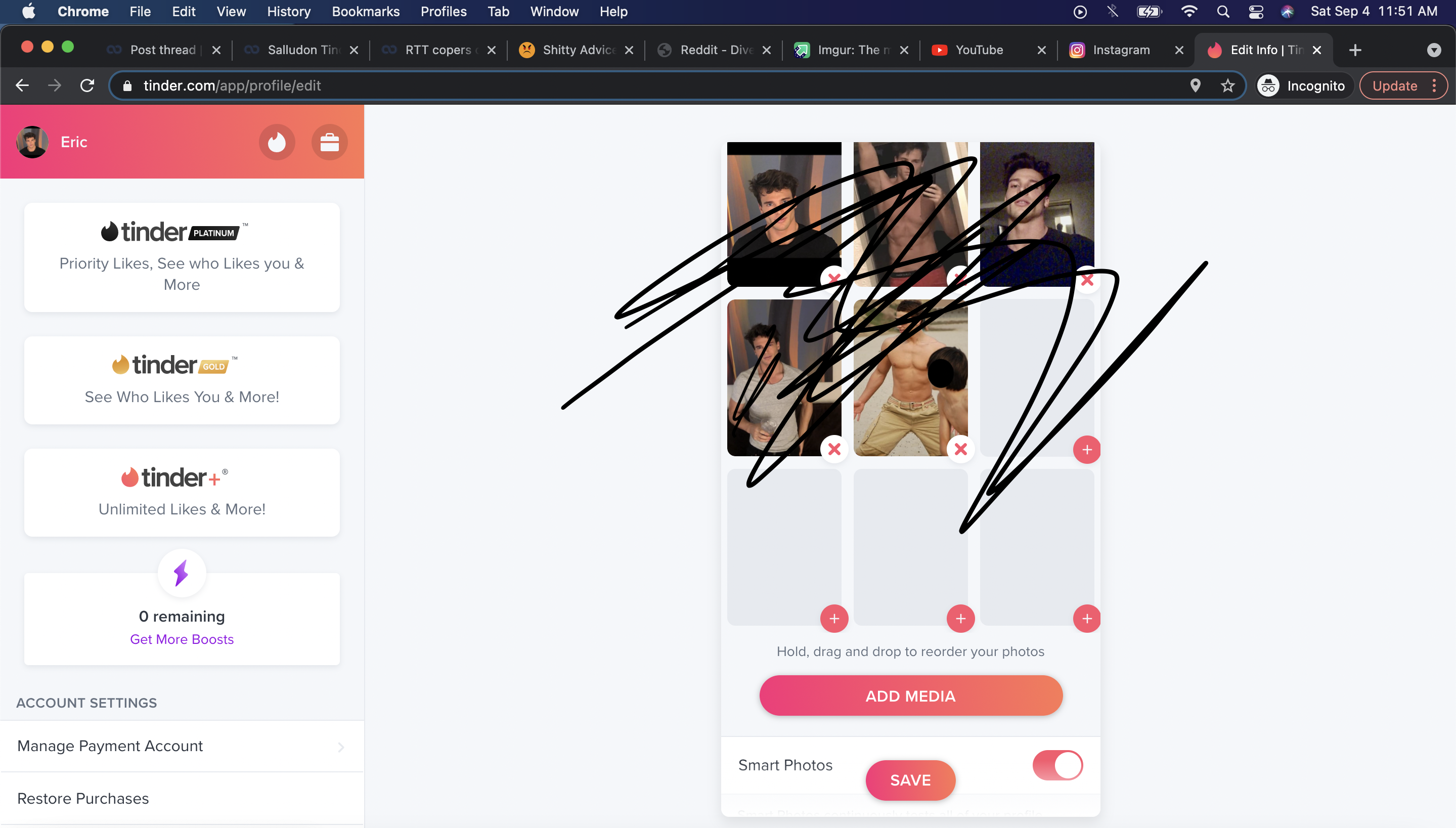Image resolution: width=1456 pixels, height=828 pixels.
Task: Click the flame icon beside Eric
Action: [x=277, y=142]
